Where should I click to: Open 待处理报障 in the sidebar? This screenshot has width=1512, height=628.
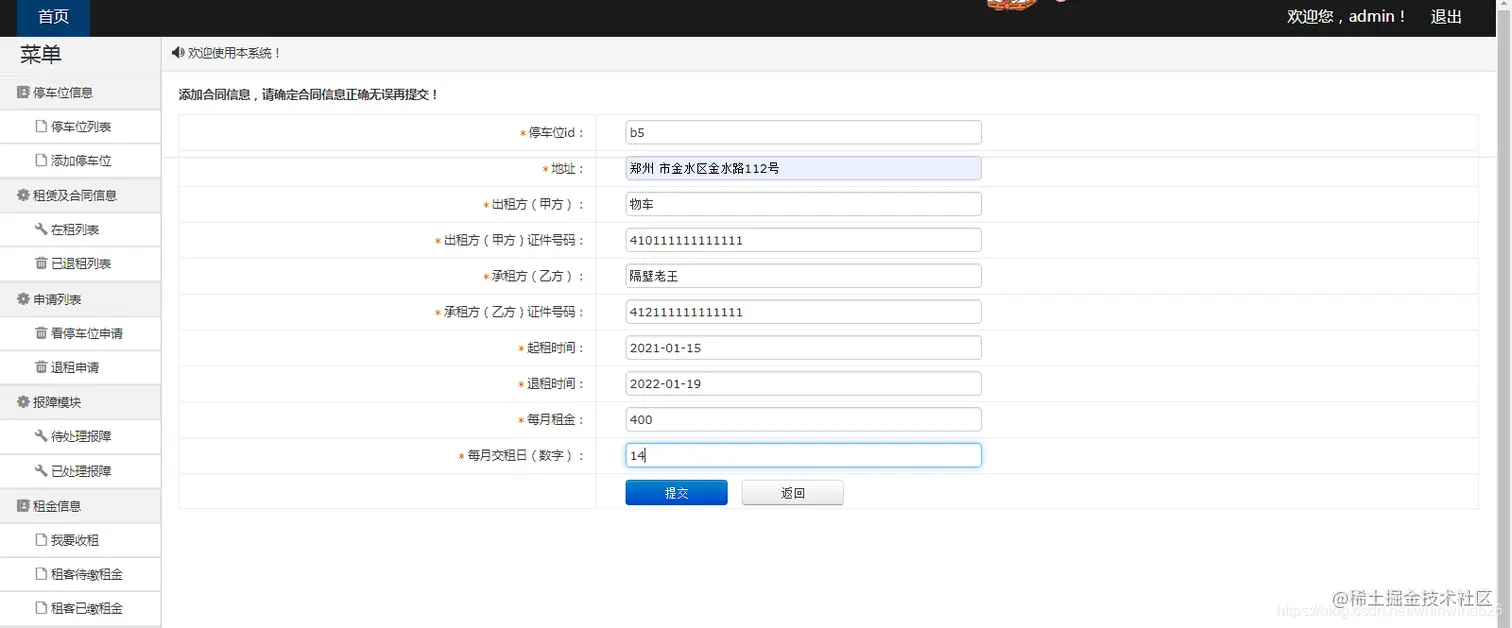(x=80, y=437)
